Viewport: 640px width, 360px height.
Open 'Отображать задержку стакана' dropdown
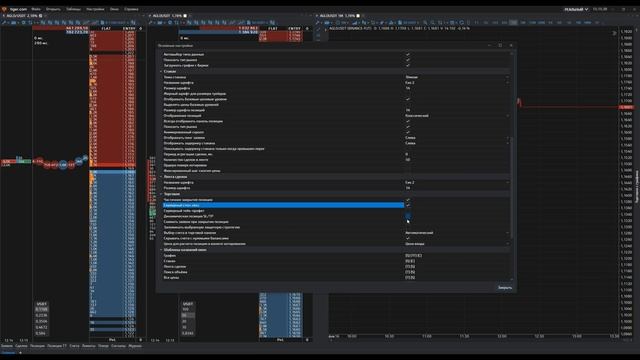click(x=457, y=143)
